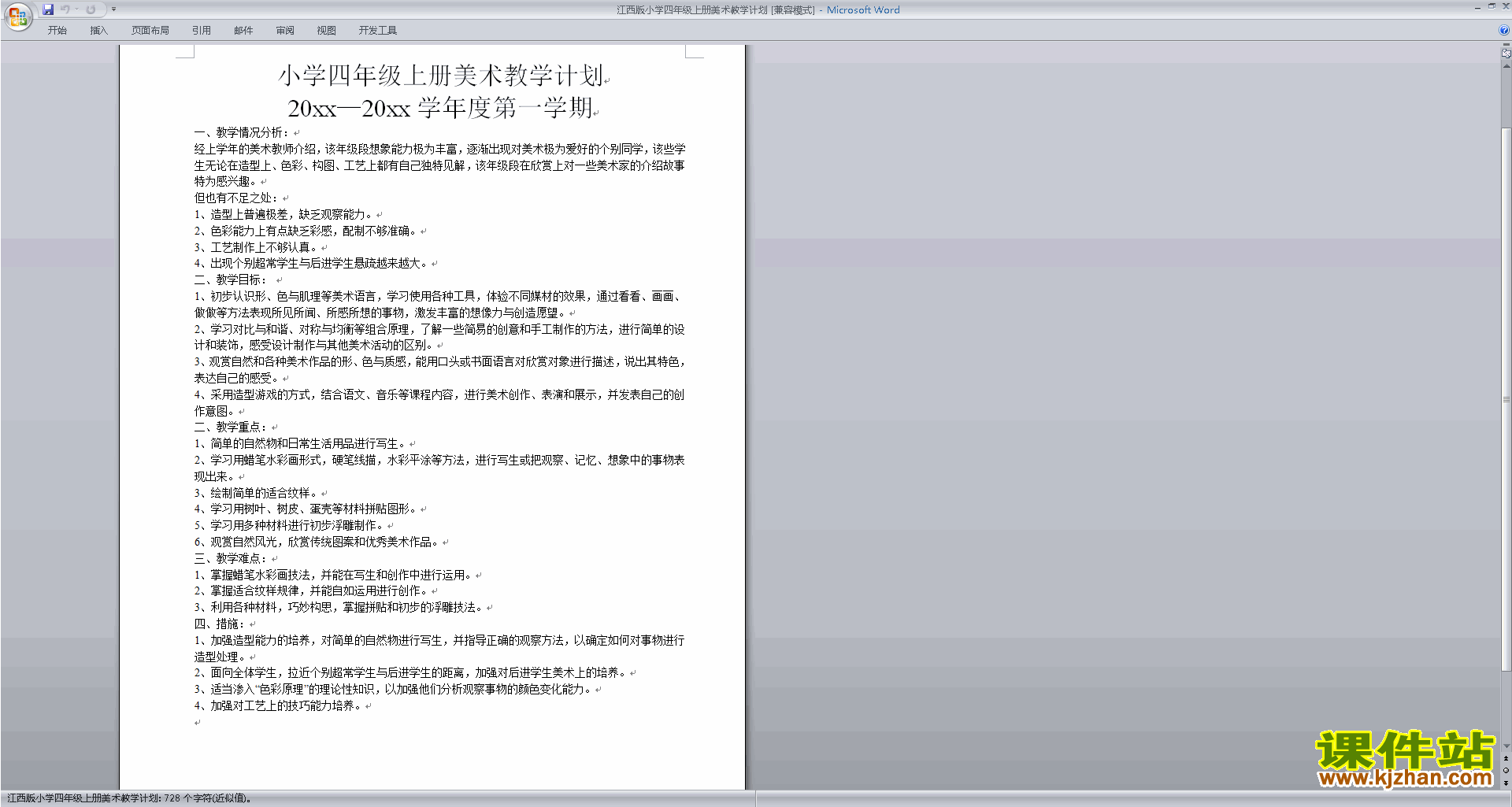The width and height of the screenshot is (1512, 807).
Task: Click the line 学习用多种材料进行初步浮雕制作
Action: pyautogui.click(x=289, y=525)
